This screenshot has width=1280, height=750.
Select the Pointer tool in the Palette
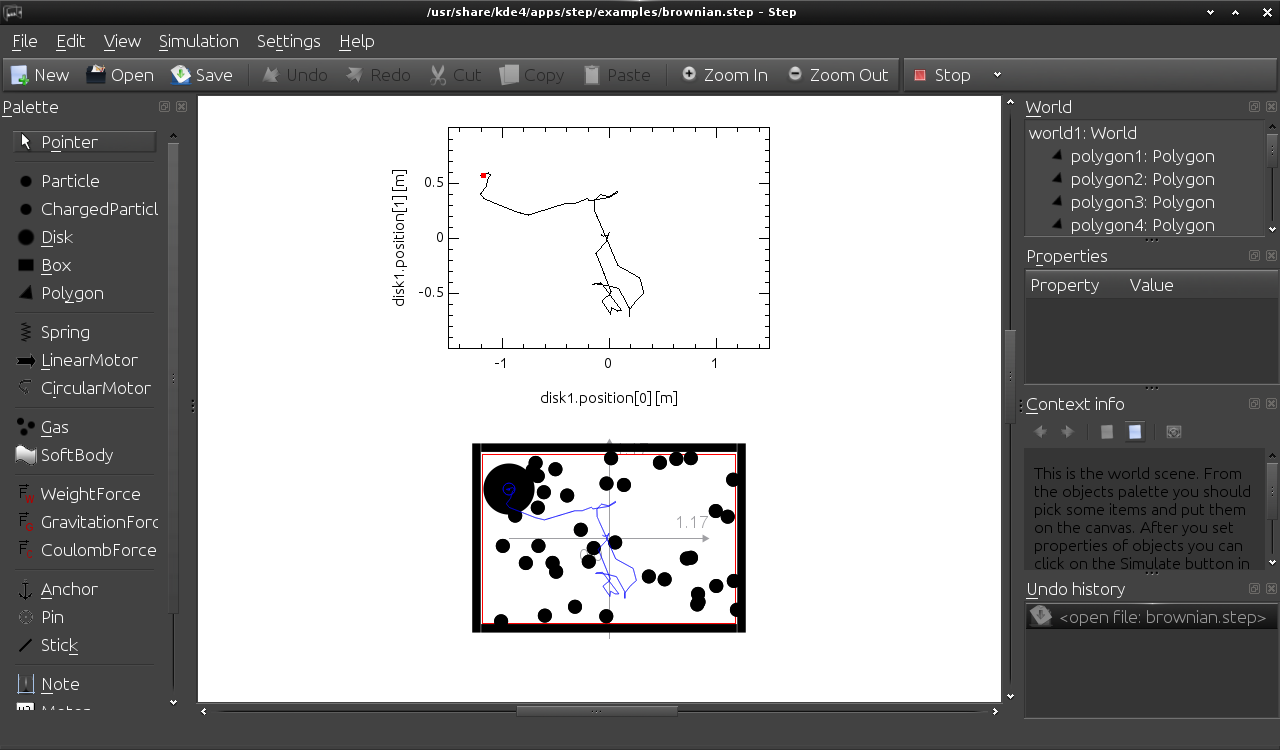click(85, 142)
